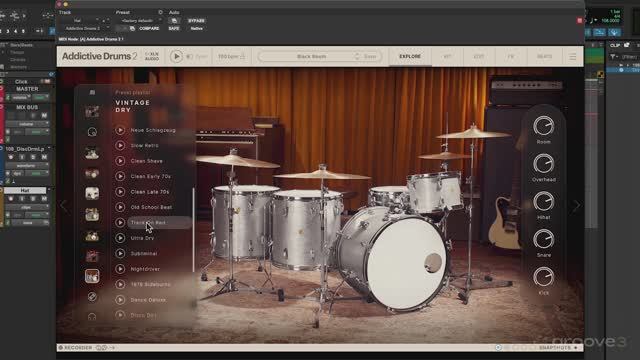Open the factory default preset dropdown
This screenshot has height=360, width=640.
pyautogui.click(x=139, y=20)
